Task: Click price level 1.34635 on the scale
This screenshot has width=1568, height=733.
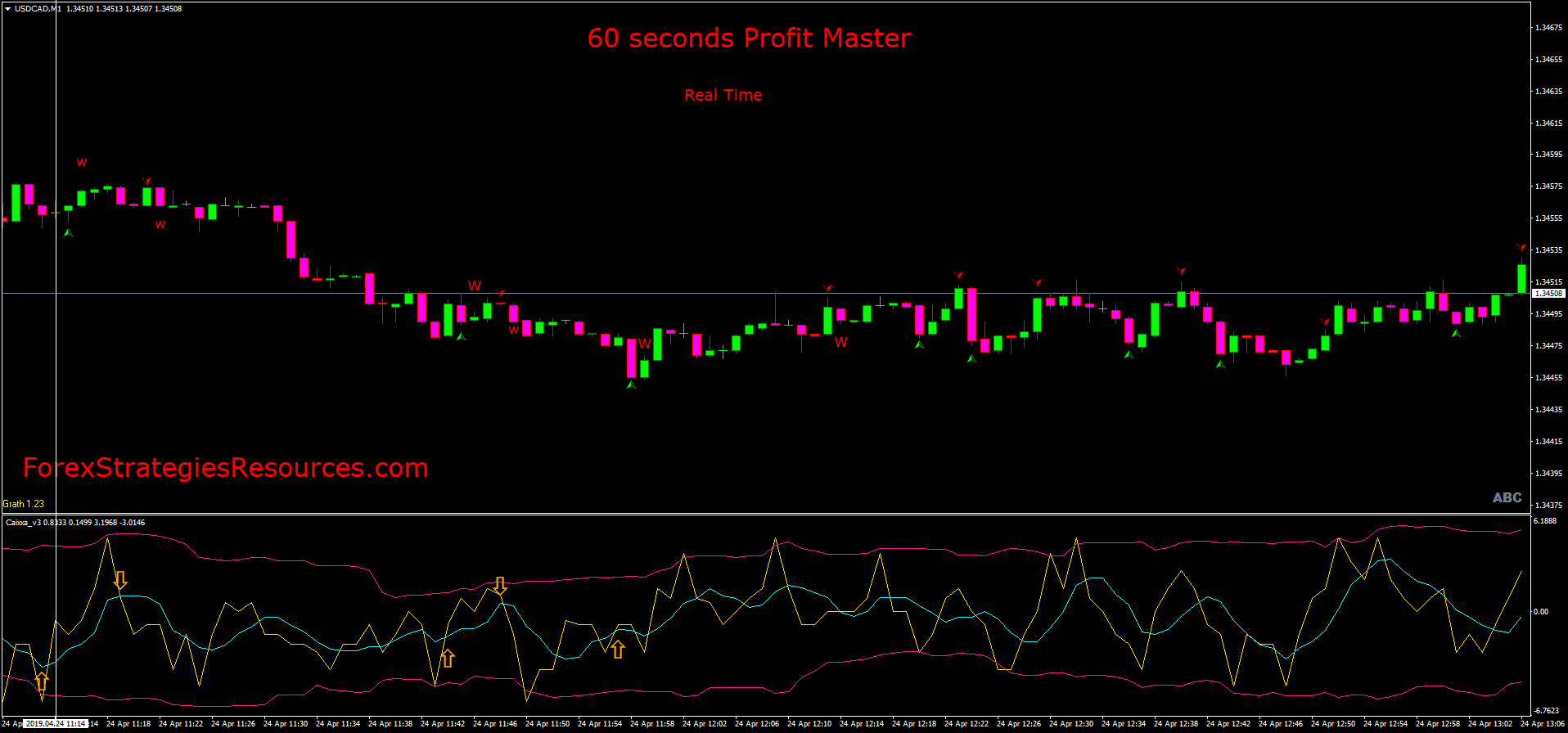Action: pos(1549,92)
